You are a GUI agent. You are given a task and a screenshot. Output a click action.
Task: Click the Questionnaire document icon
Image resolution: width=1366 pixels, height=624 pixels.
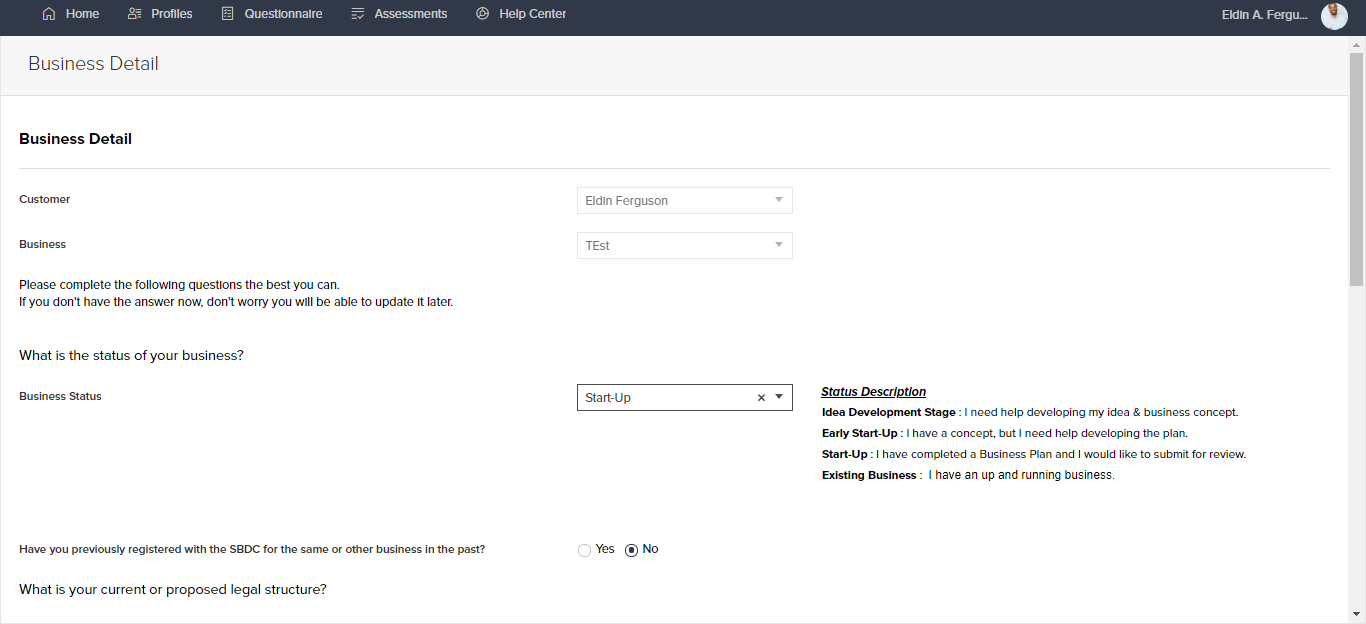(228, 14)
